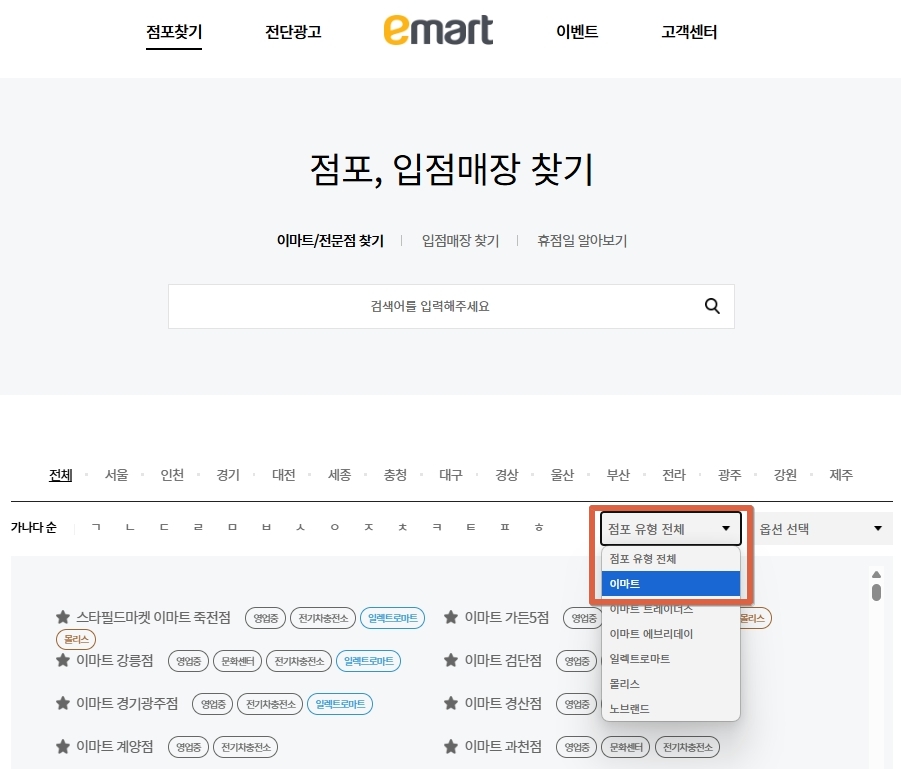Screen dimensions: 901x769
Task: Select the 전체 region filter
Action: click(x=60, y=475)
